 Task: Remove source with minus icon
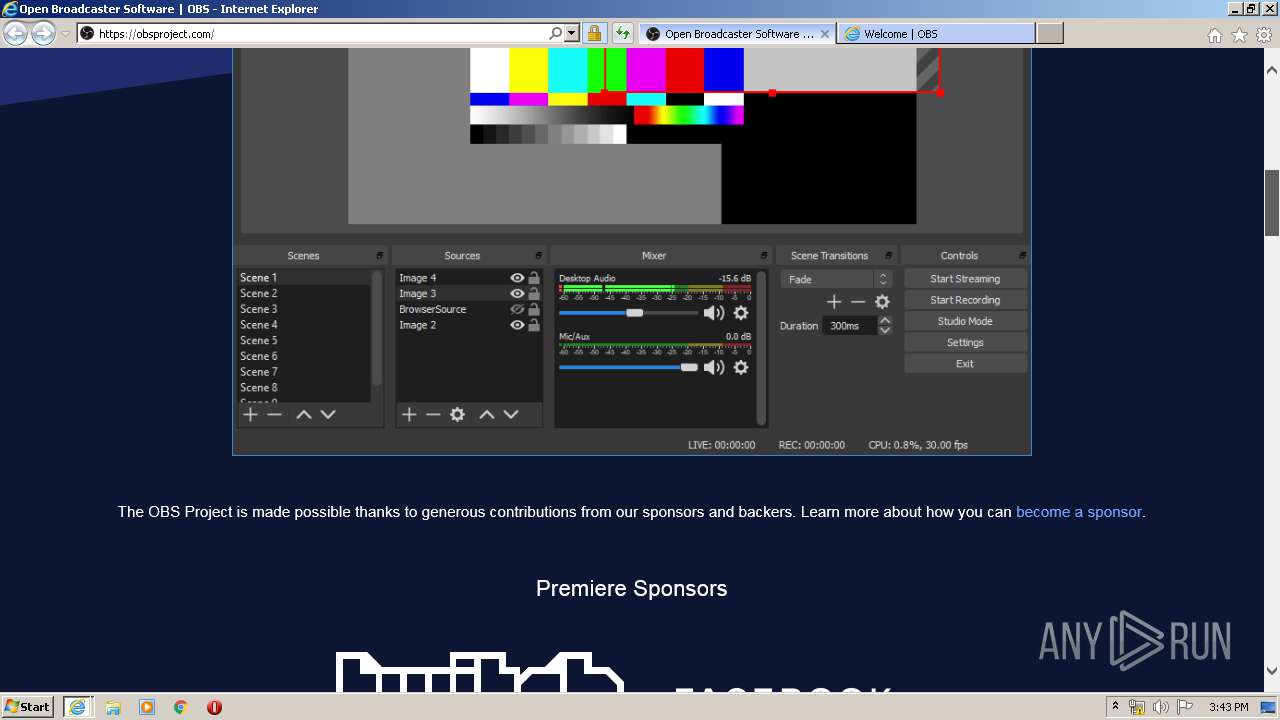click(x=433, y=414)
